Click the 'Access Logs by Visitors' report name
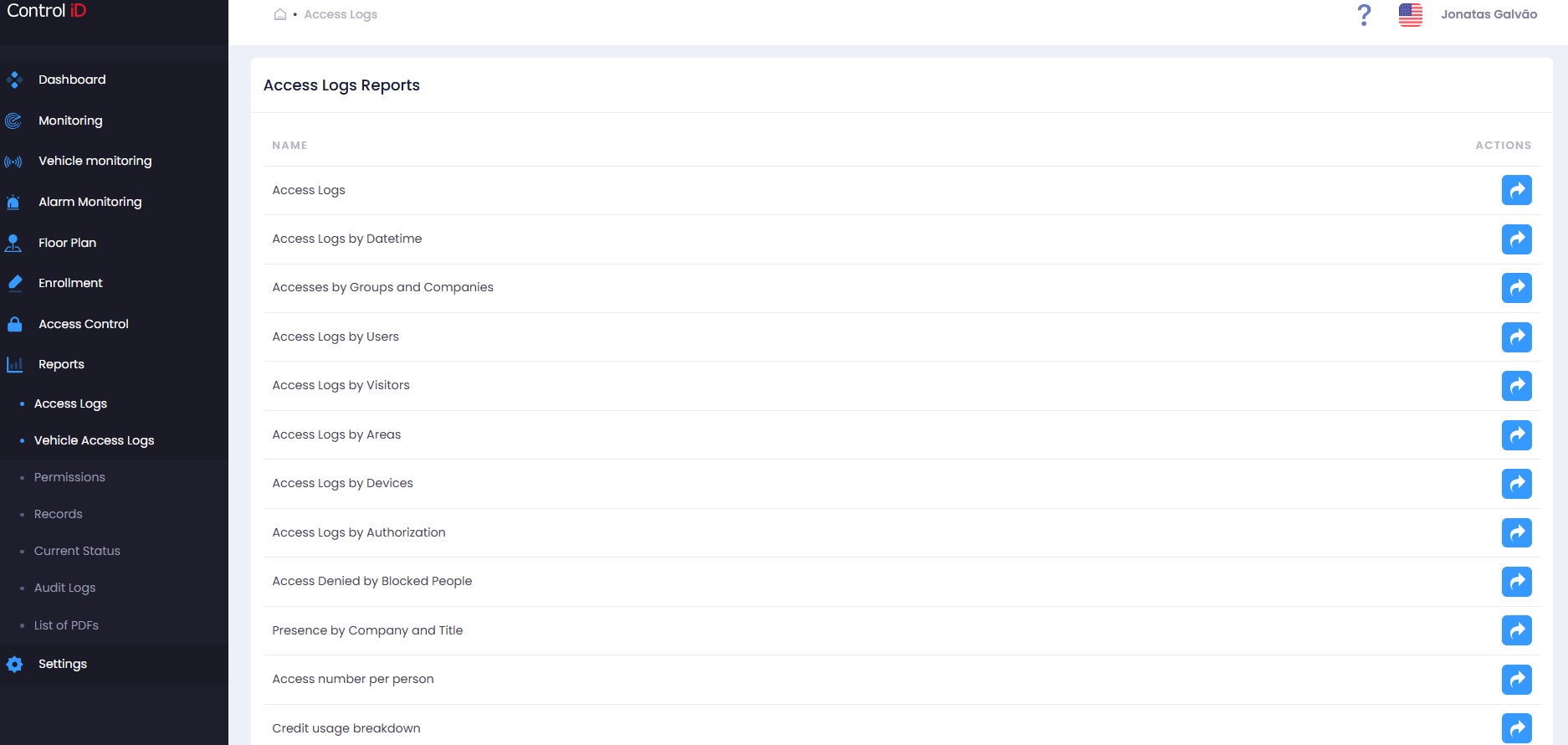 click(x=341, y=385)
